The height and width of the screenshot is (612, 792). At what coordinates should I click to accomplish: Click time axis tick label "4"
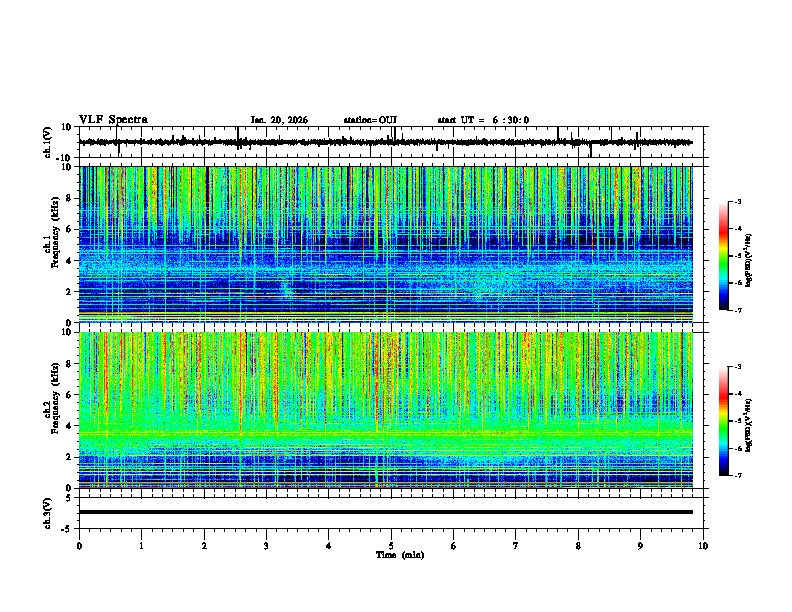click(x=329, y=546)
